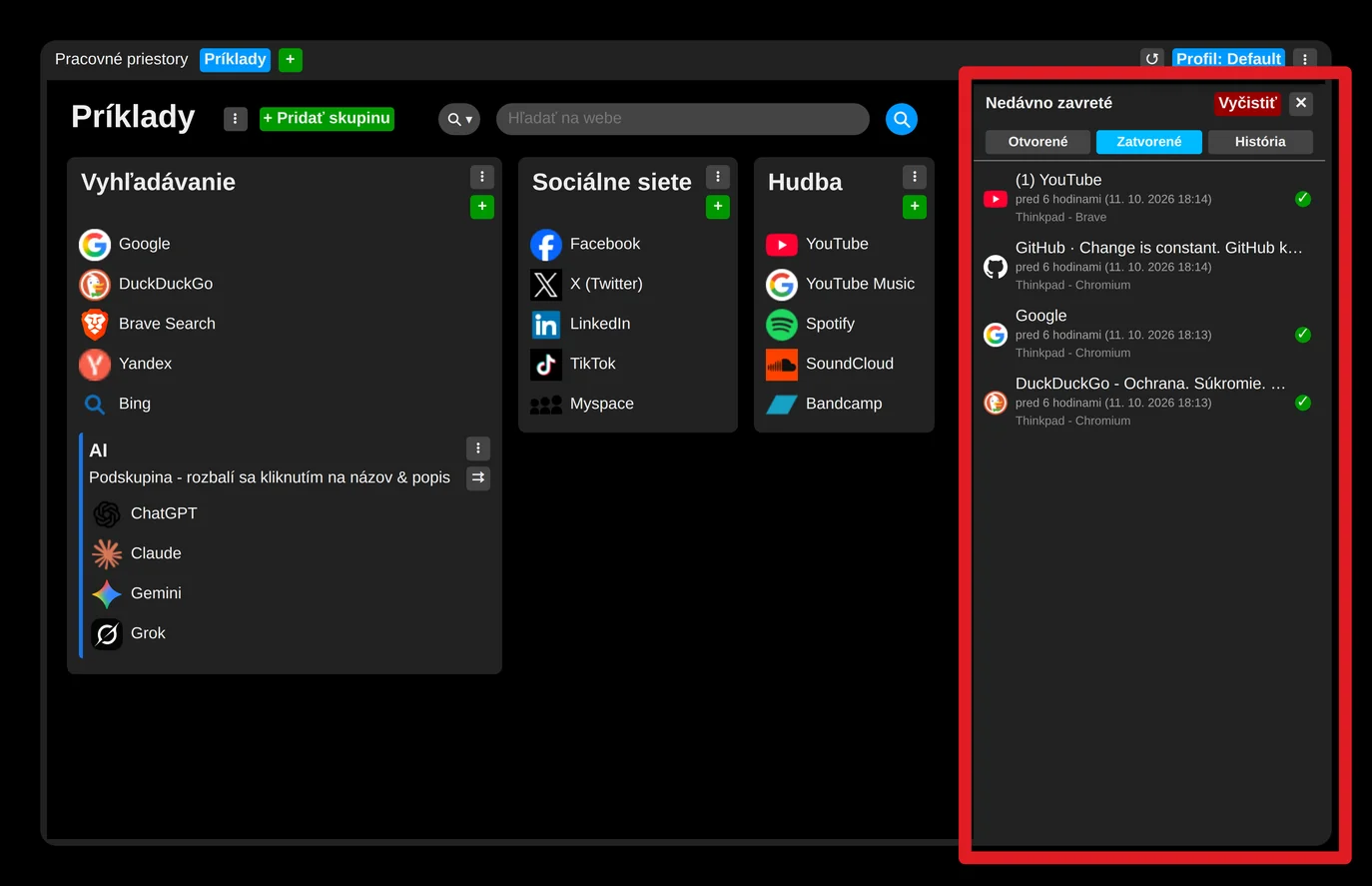Toggle the green check on the (1) YouTube entry

[1303, 199]
